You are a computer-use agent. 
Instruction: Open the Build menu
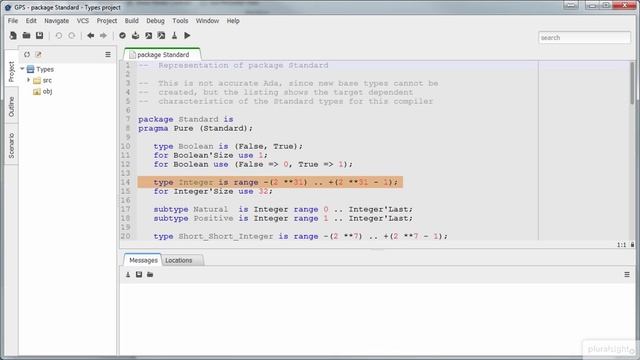[x=131, y=21]
